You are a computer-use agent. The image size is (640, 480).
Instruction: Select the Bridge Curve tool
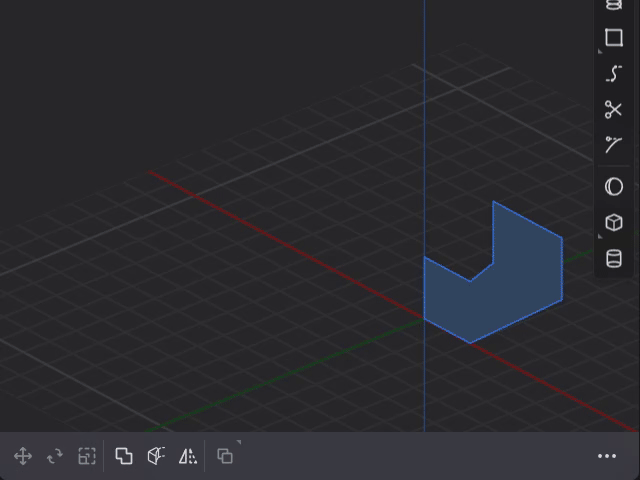[x=613, y=144]
